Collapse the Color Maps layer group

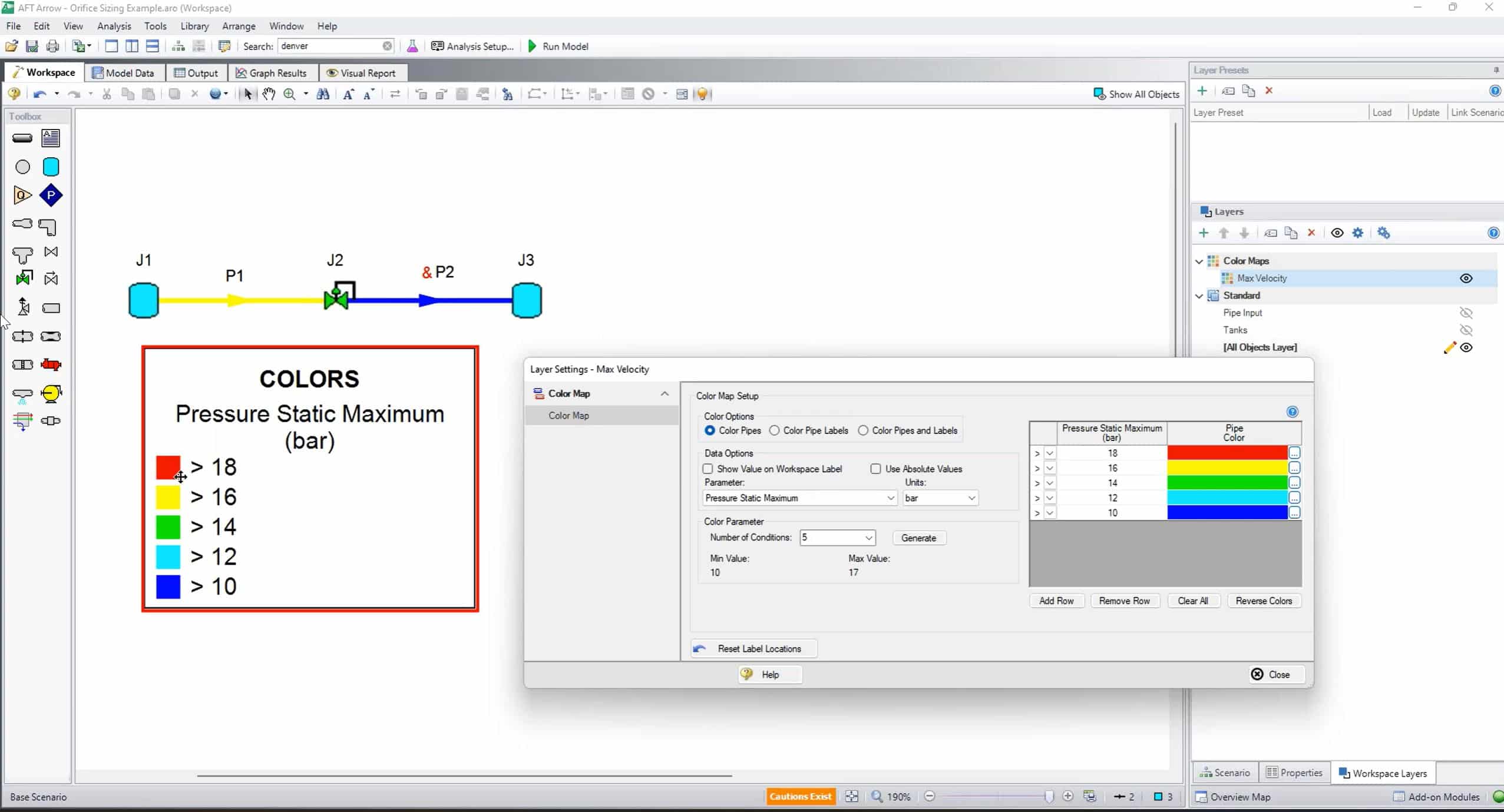click(x=1199, y=261)
